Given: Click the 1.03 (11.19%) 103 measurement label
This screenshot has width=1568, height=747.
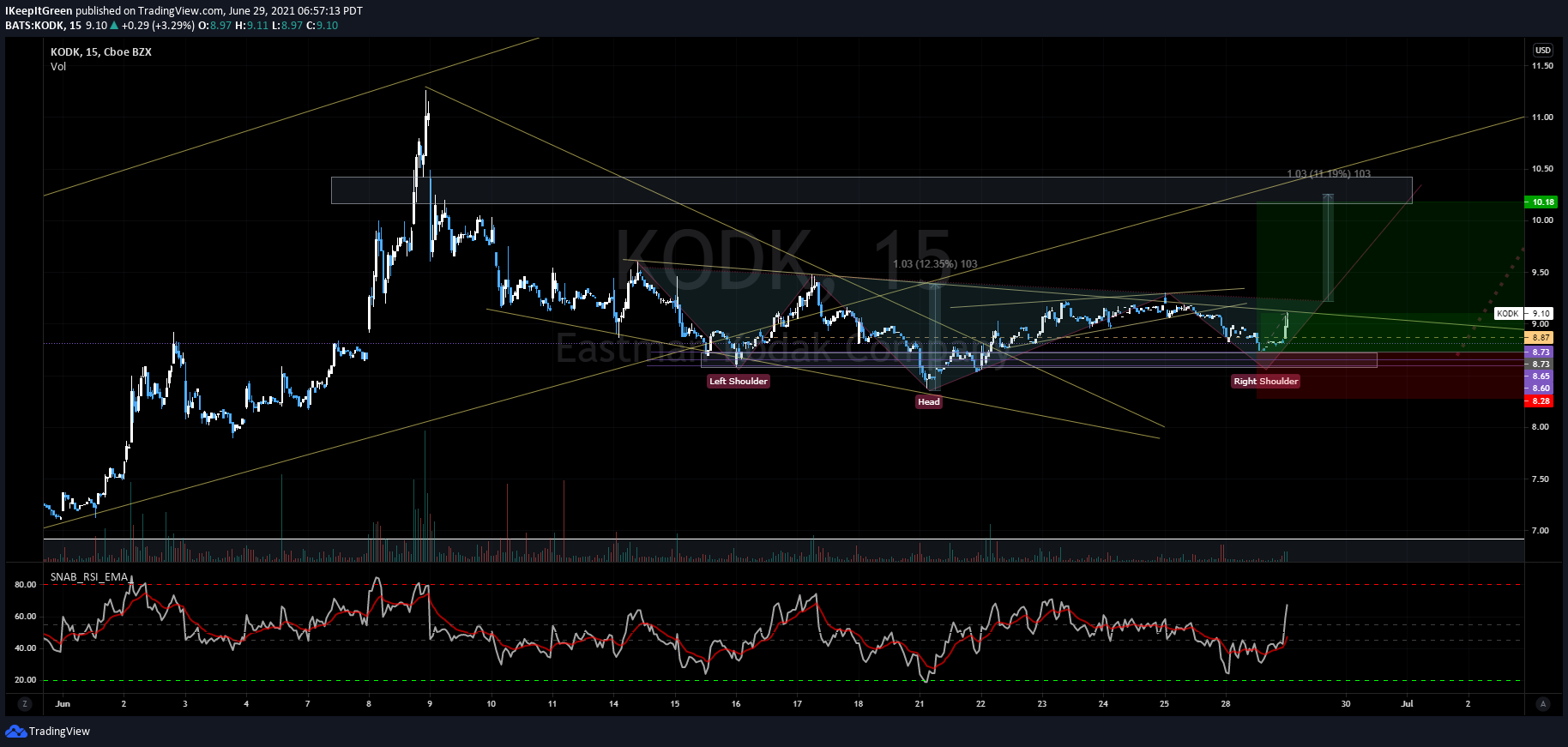Looking at the screenshot, I should 1329,174.
